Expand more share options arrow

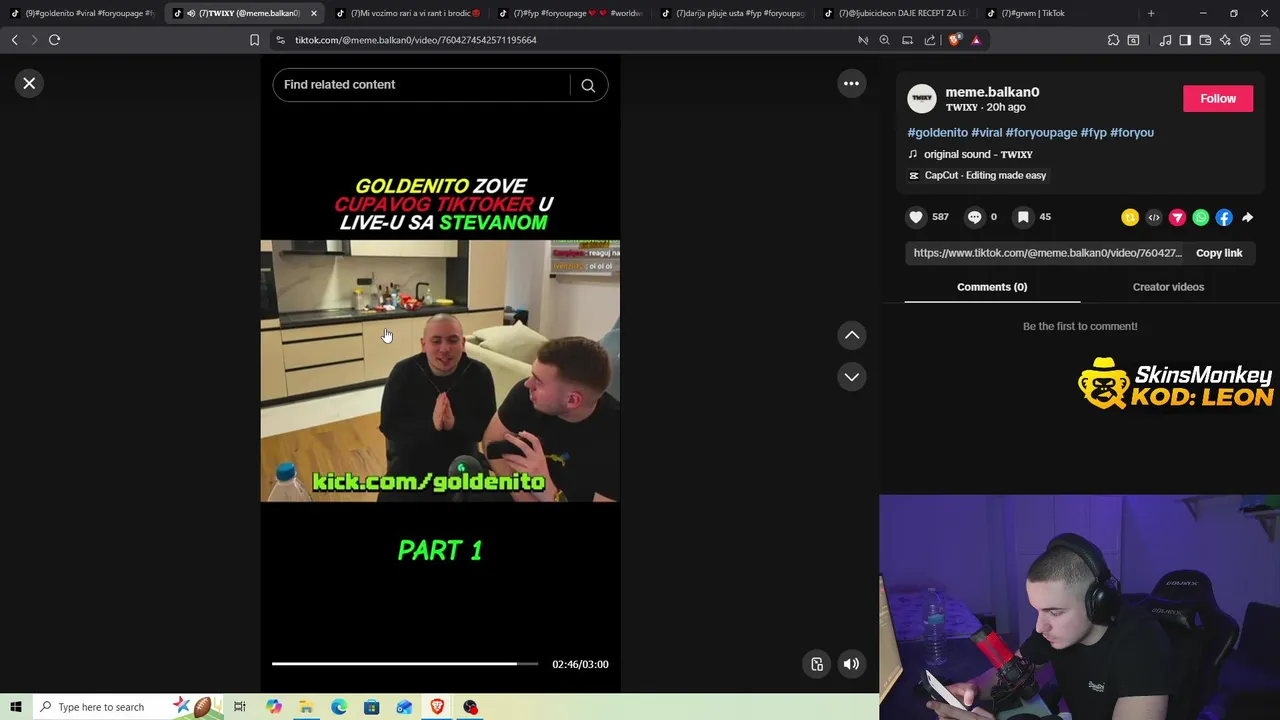tap(1248, 217)
